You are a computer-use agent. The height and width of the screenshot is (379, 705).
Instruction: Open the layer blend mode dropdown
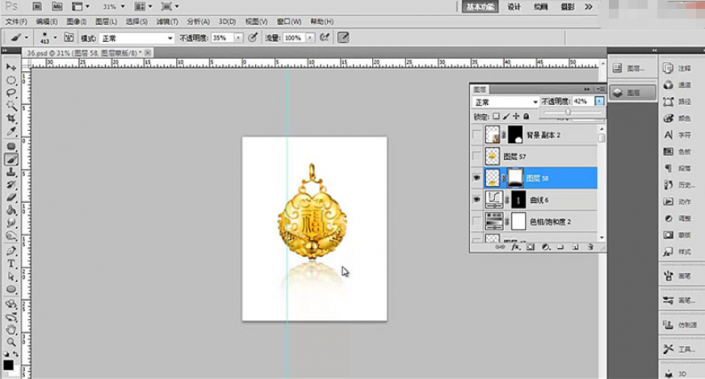[505, 102]
